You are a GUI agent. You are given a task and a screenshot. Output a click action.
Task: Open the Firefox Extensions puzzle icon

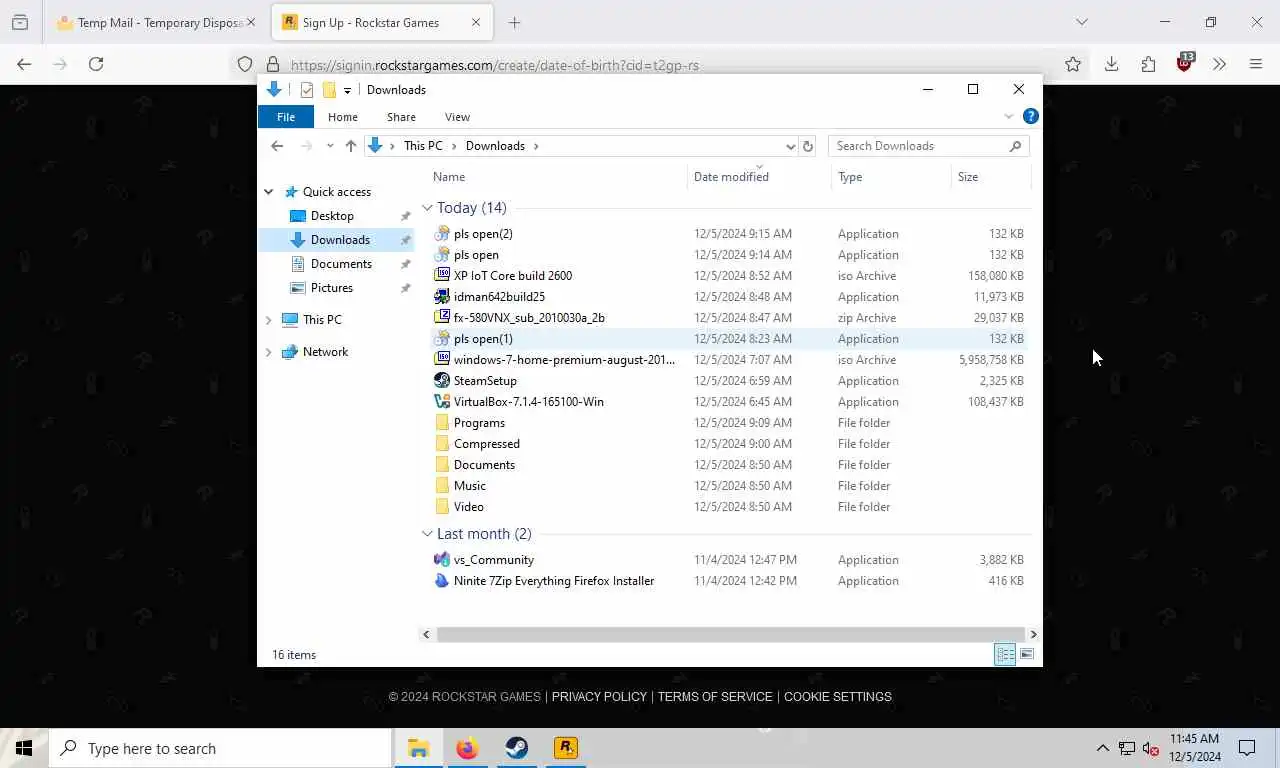[x=1148, y=64]
